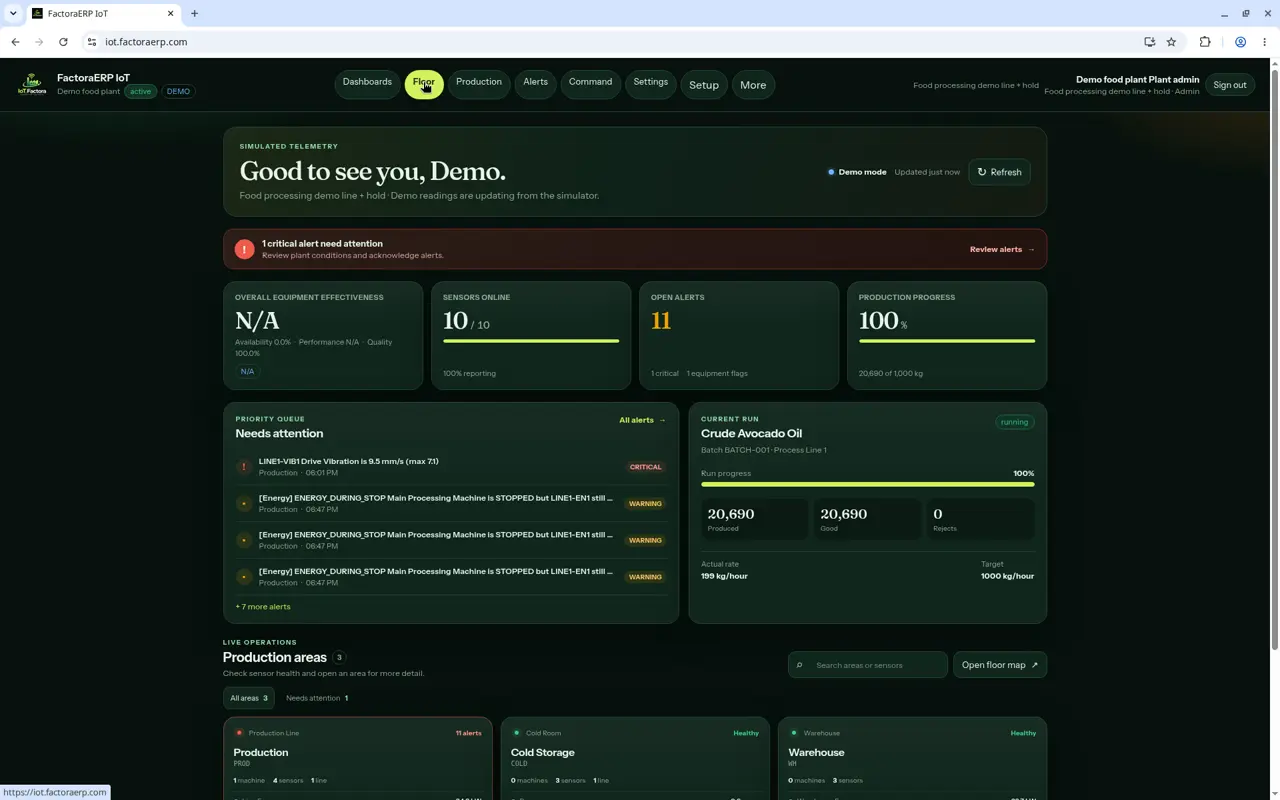Open a new browser tab

tap(194, 14)
